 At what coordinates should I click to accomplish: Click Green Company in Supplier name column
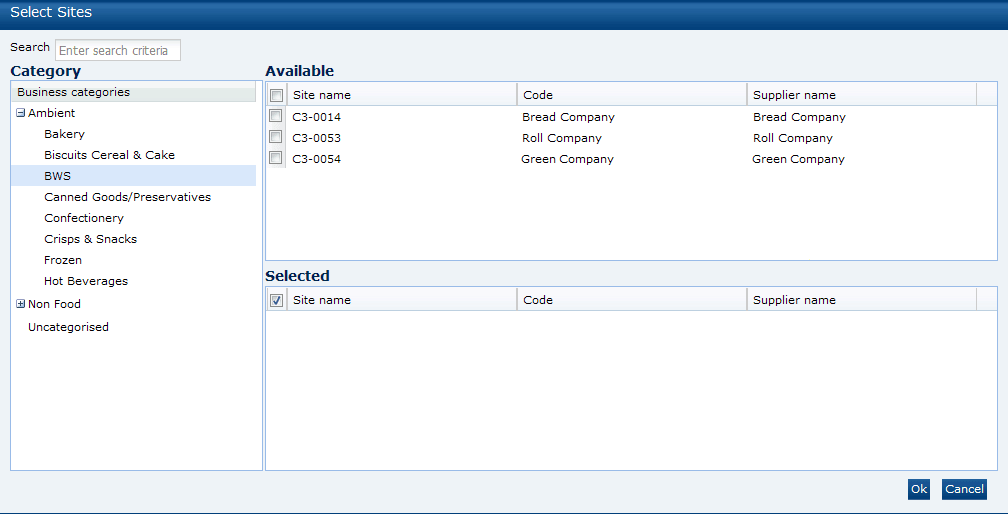click(x=798, y=159)
